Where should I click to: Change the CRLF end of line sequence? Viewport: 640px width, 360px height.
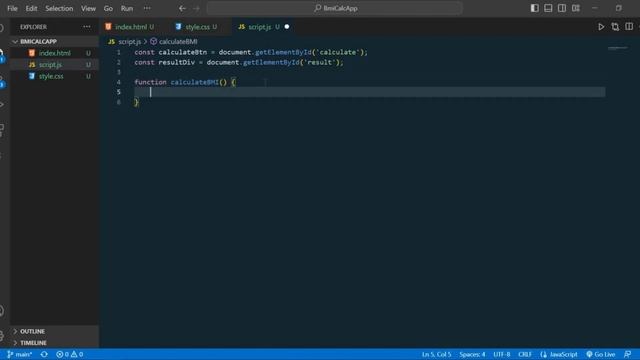click(x=525, y=354)
